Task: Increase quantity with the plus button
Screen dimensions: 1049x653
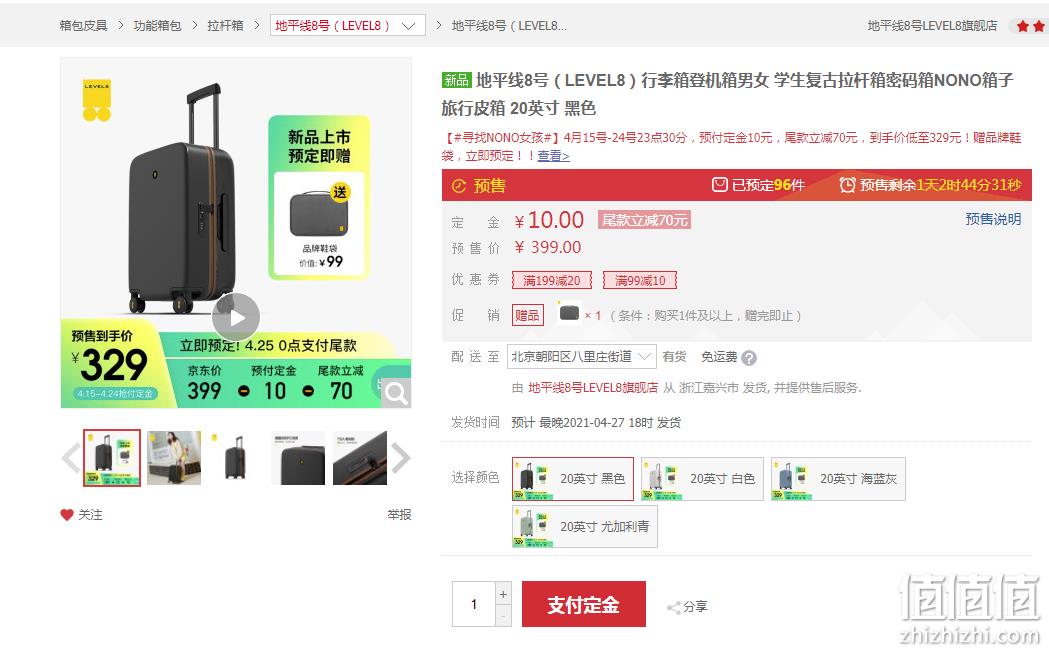Action: [503, 593]
